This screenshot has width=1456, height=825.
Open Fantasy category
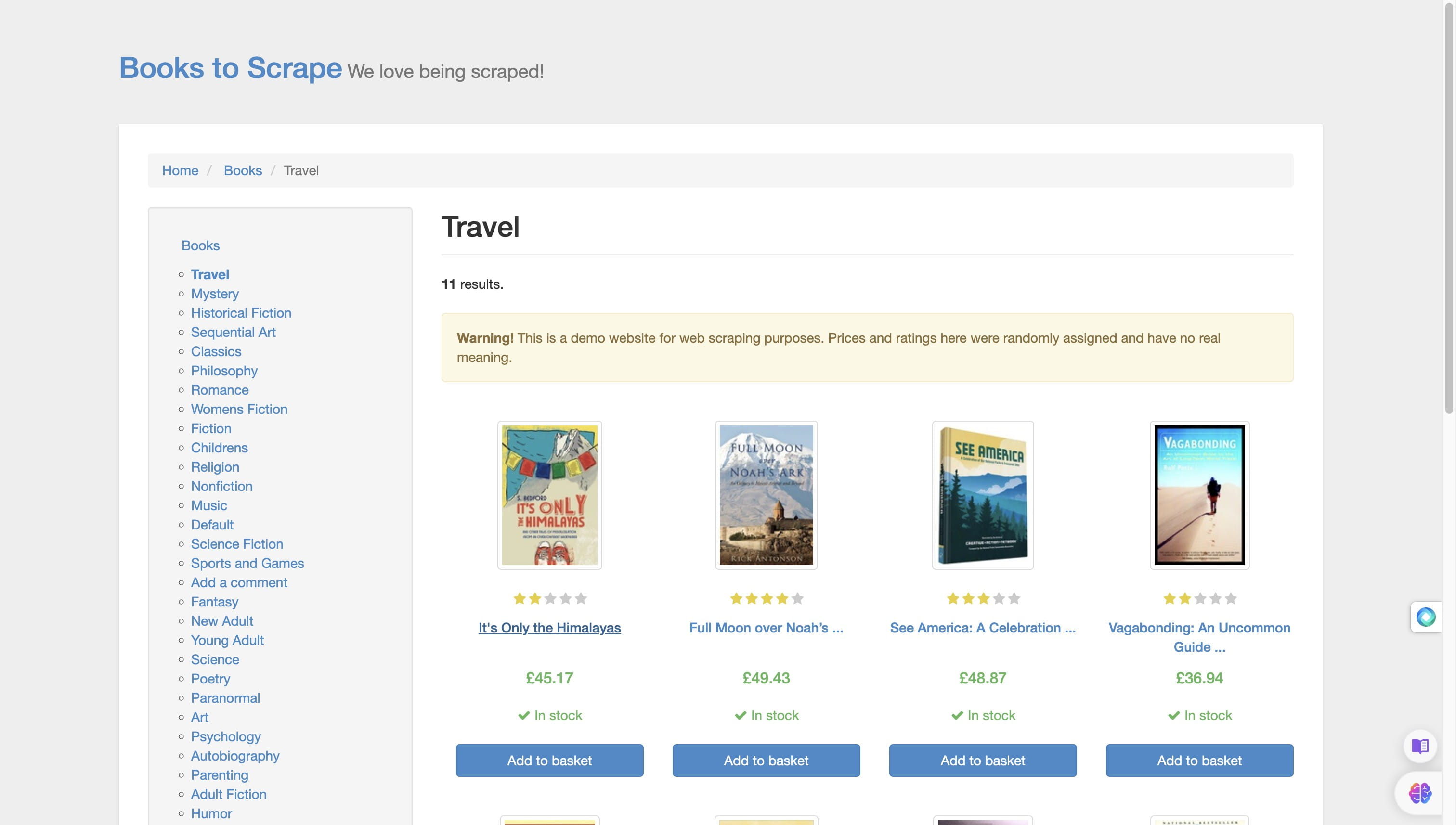pyautogui.click(x=214, y=602)
